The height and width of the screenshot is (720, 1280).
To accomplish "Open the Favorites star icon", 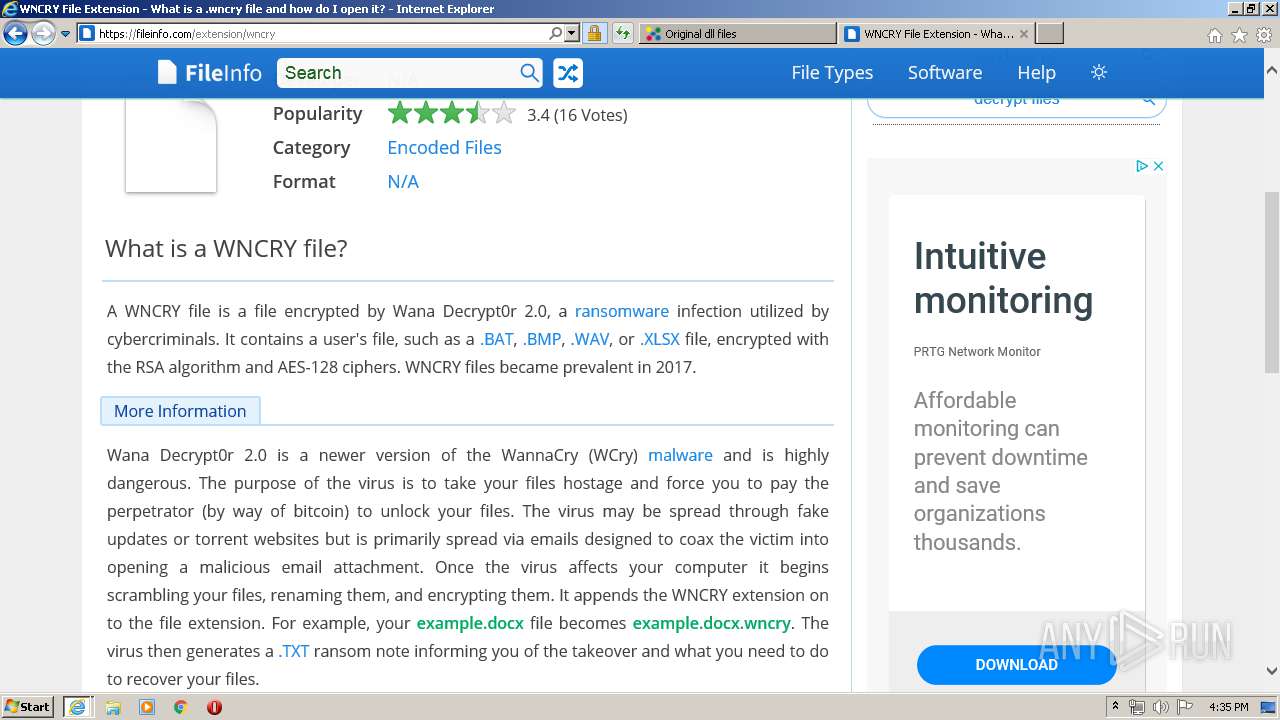I will [1239, 35].
